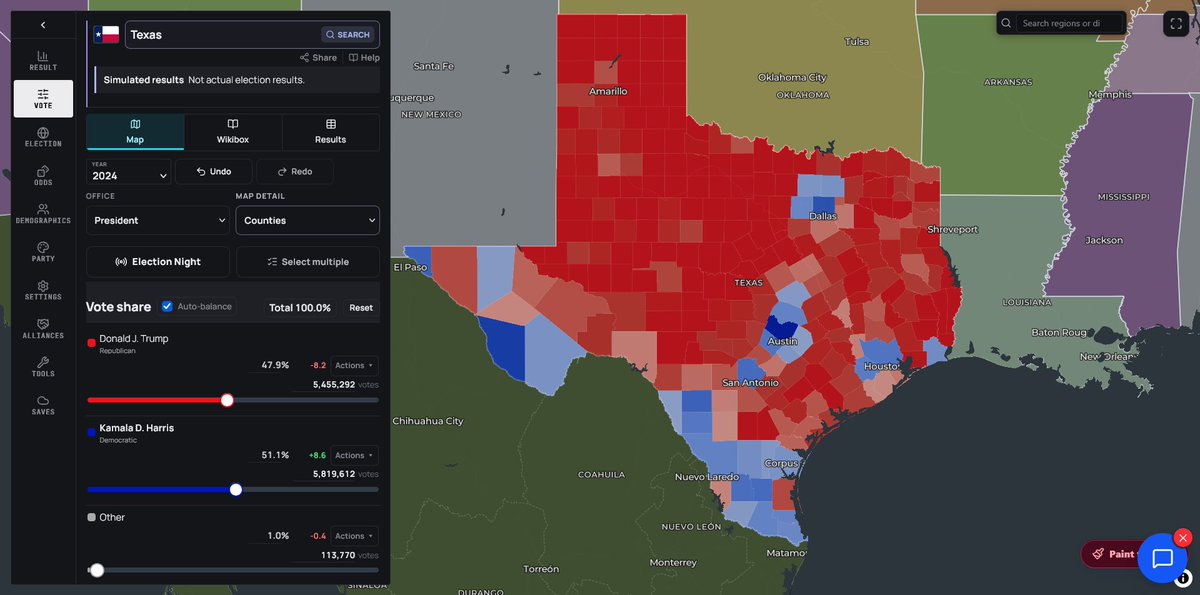1200x595 pixels.
Task: Click Kamala D. Harris vote share slider handle
Action: [236, 490]
